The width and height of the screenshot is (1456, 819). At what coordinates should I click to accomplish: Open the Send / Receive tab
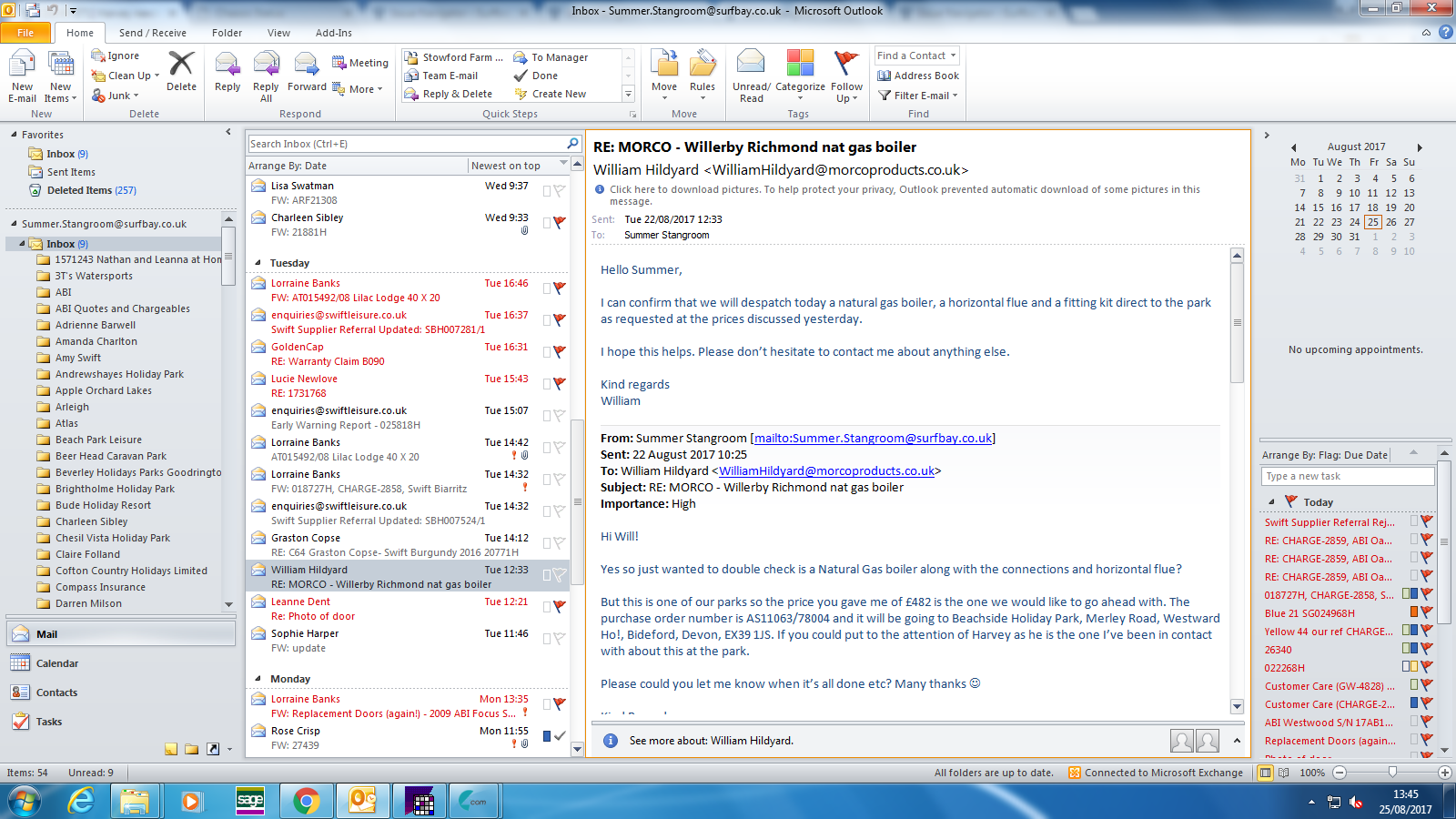click(152, 33)
